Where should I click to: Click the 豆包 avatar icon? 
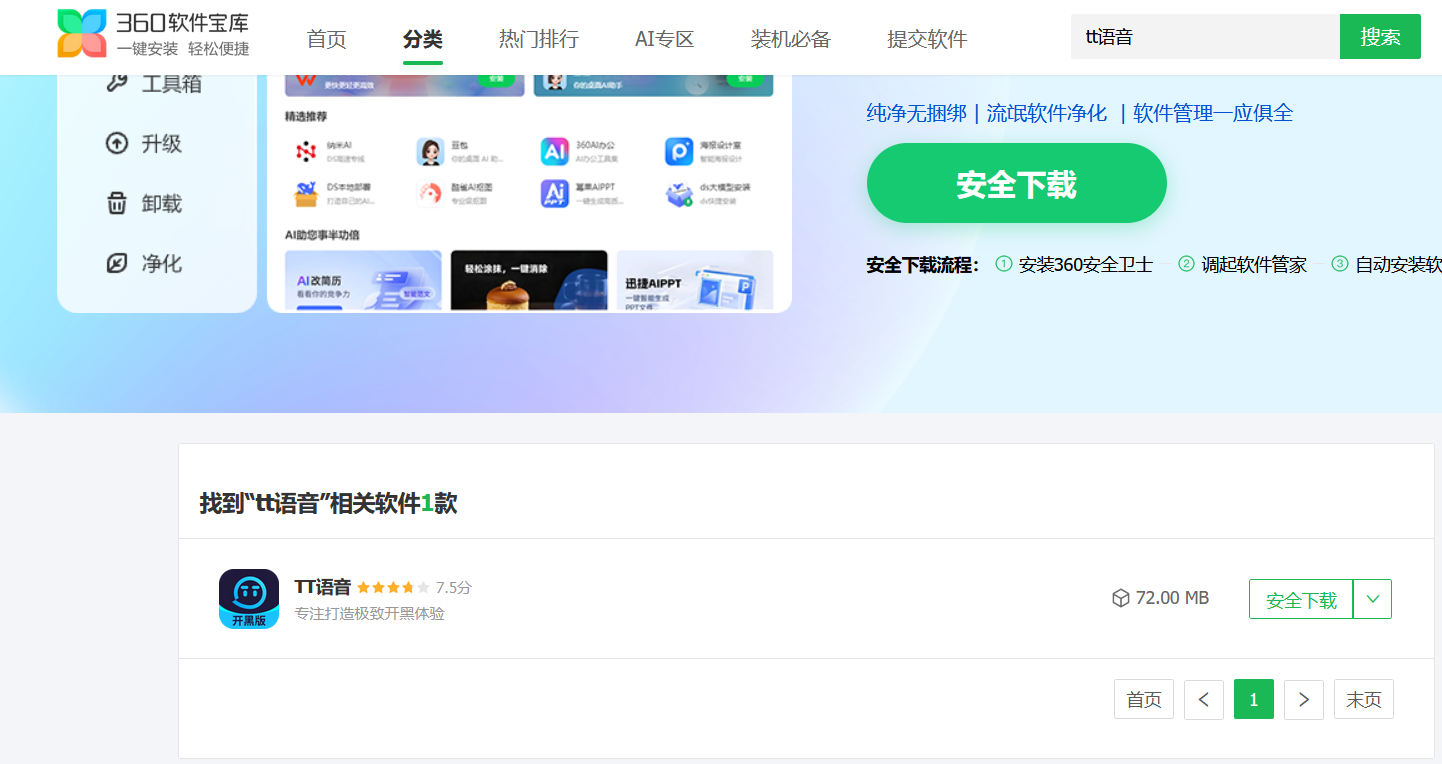[x=430, y=151]
